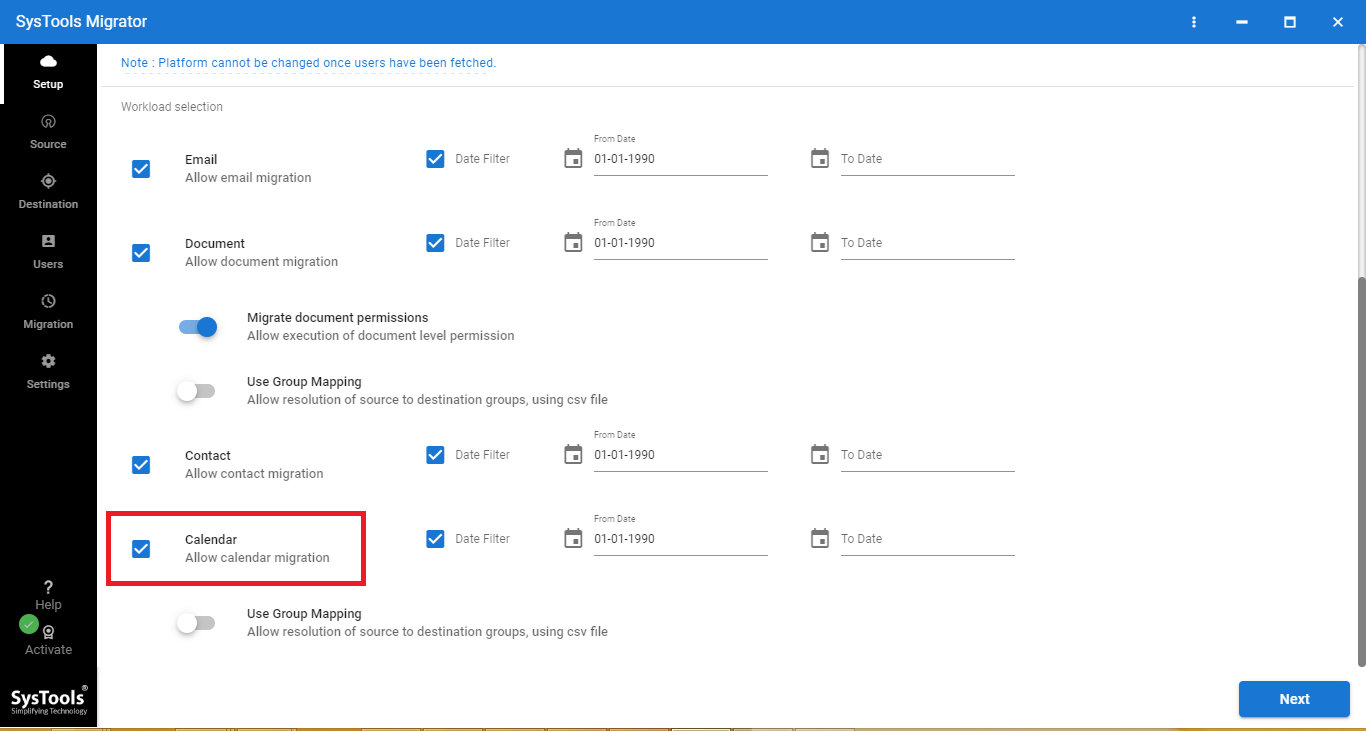
Task: Click 'Allow document migration' text
Action: pos(261,262)
